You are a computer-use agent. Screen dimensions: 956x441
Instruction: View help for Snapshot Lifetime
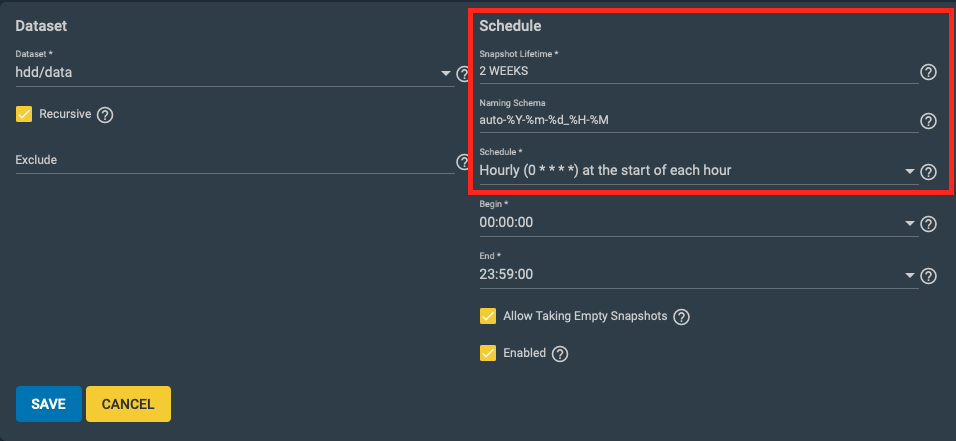tap(928, 72)
